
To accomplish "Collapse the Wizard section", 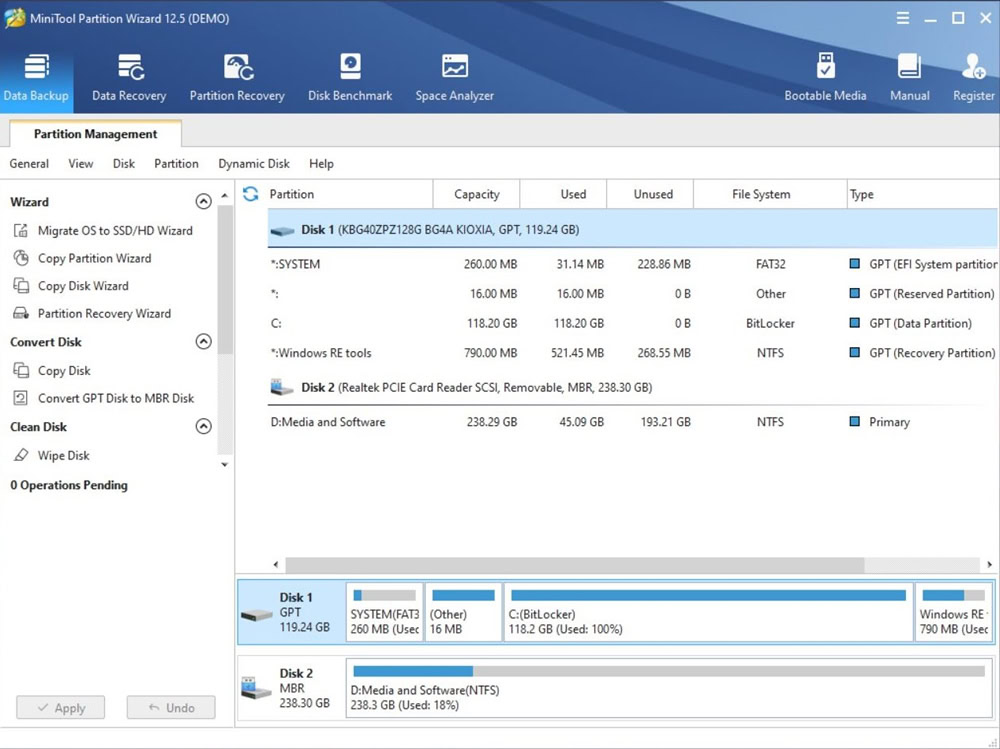I will tap(203, 202).
